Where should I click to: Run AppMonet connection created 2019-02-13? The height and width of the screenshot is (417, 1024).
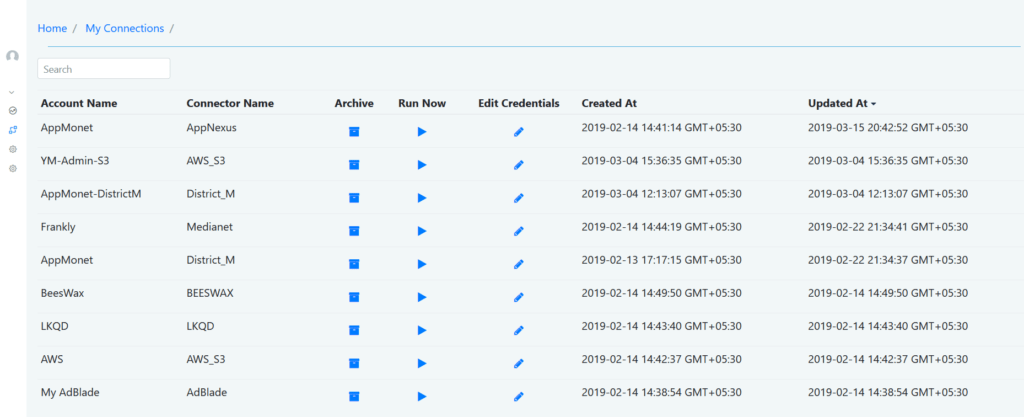[422, 264]
